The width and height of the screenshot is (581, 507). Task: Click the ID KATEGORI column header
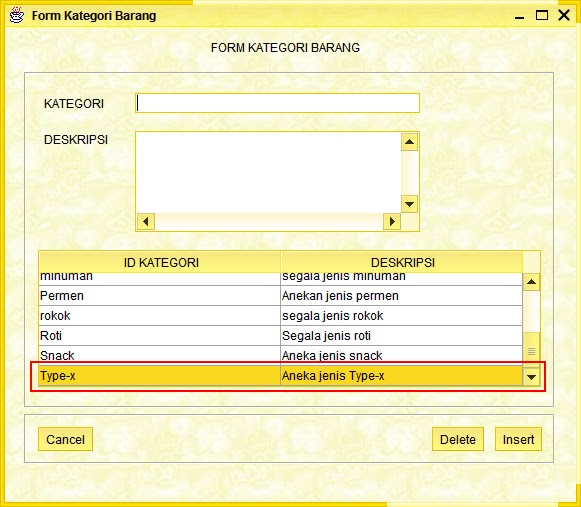pos(160,263)
